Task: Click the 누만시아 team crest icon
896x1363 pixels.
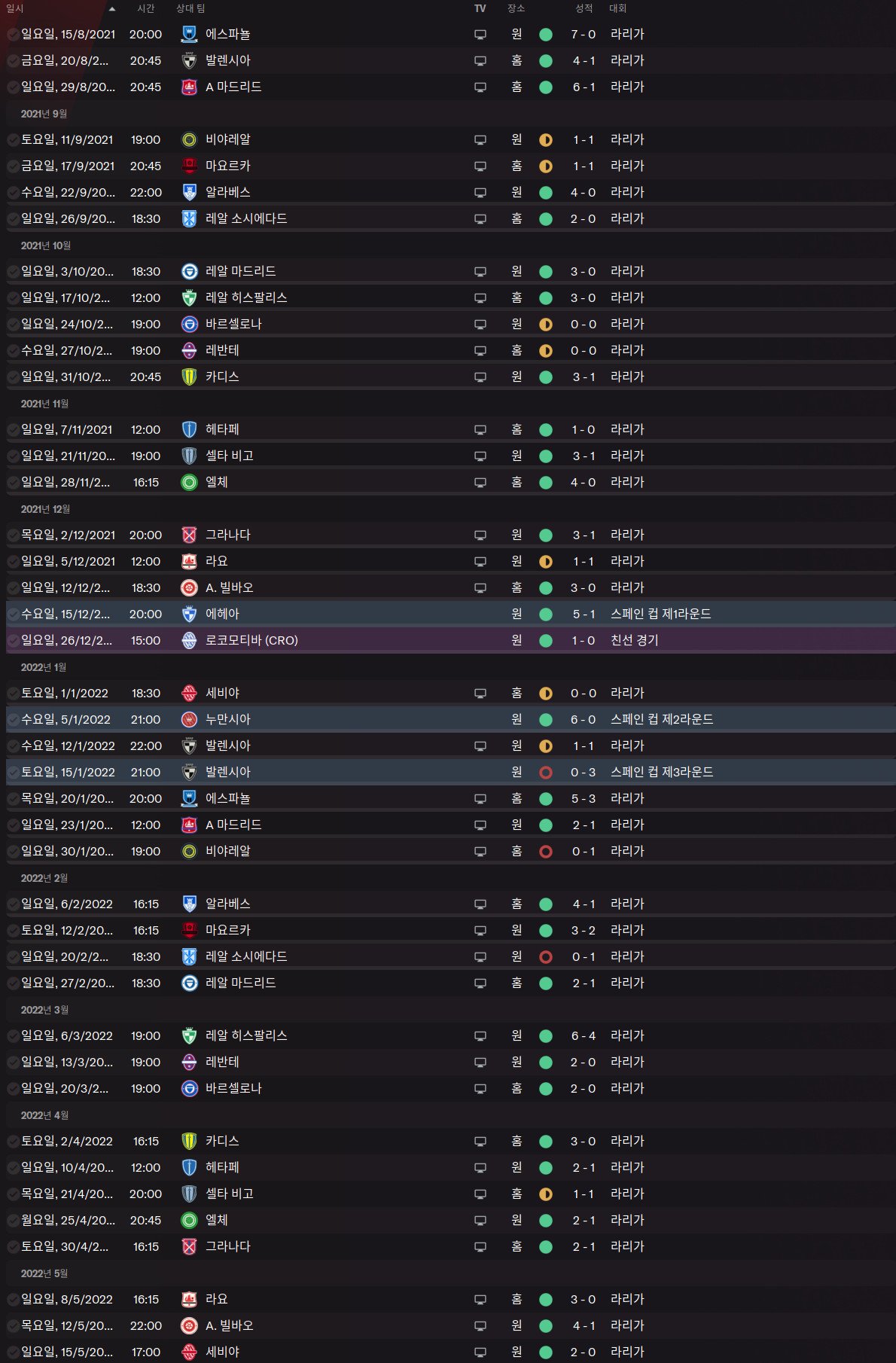Action: pyautogui.click(x=190, y=719)
